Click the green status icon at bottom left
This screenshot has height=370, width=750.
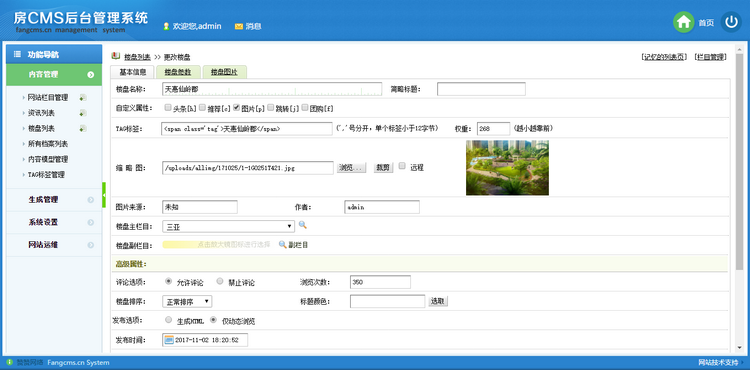click(x=10, y=362)
